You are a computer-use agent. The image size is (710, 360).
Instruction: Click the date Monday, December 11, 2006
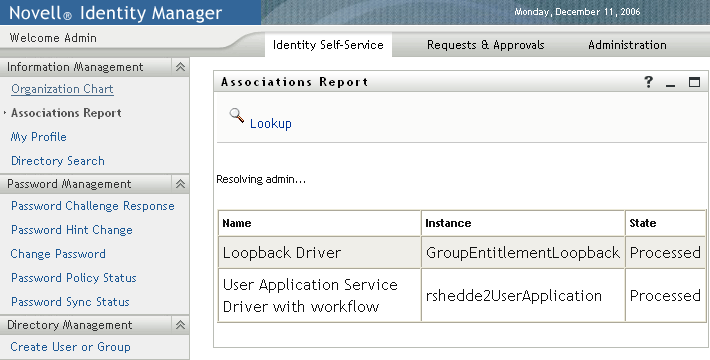tap(577, 12)
